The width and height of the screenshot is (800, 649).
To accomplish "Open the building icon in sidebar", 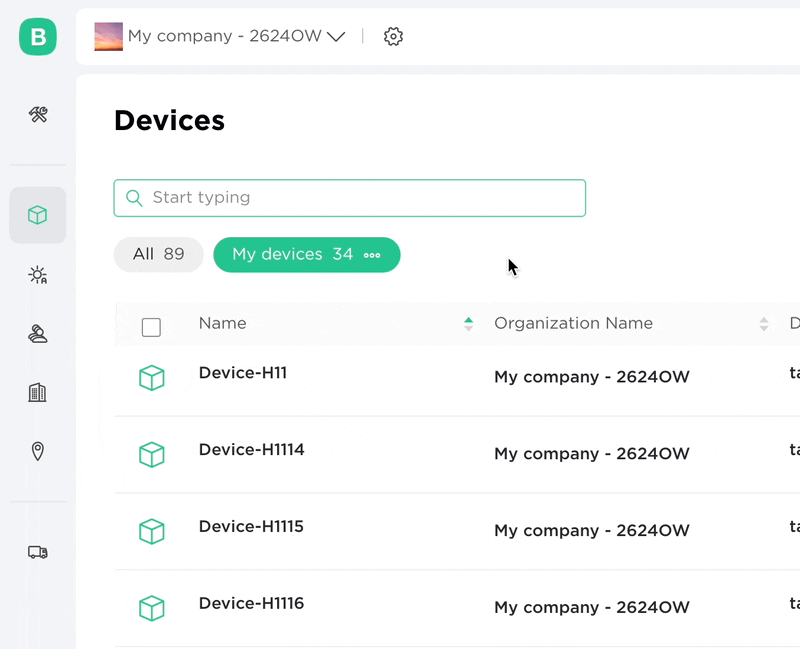I will pos(38,392).
